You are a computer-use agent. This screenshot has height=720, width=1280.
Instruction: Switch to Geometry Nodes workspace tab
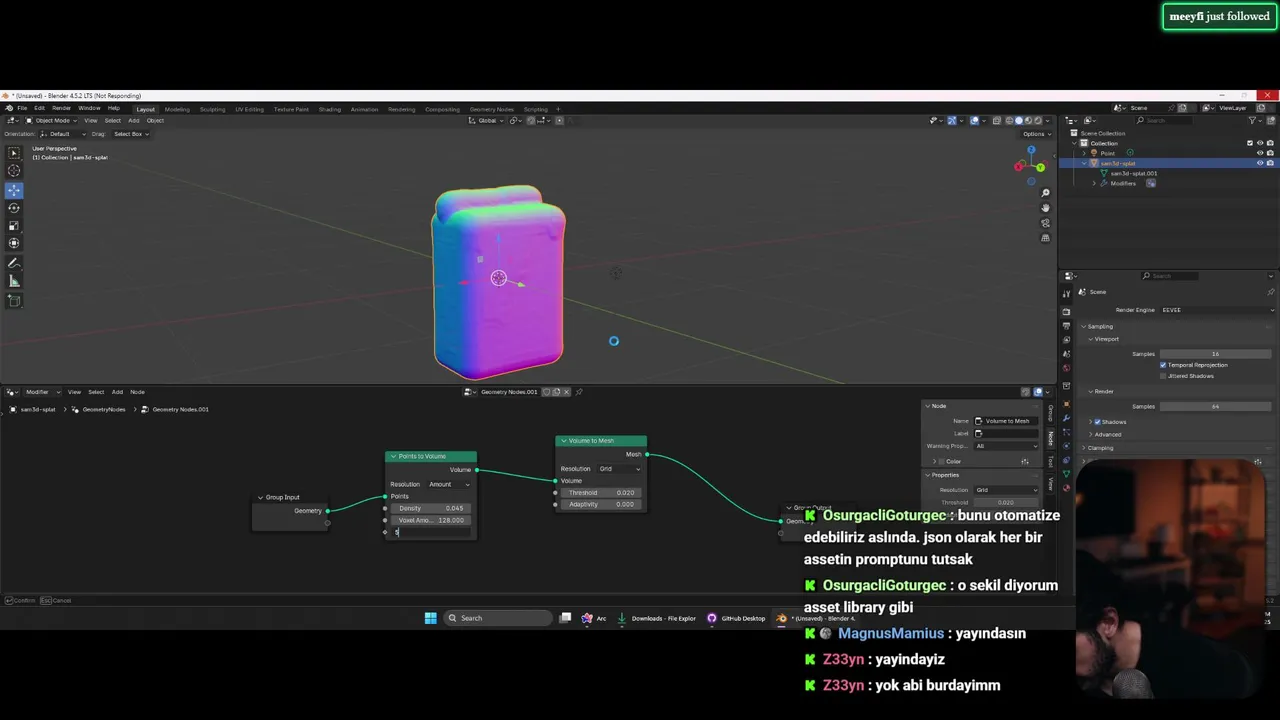click(x=491, y=109)
